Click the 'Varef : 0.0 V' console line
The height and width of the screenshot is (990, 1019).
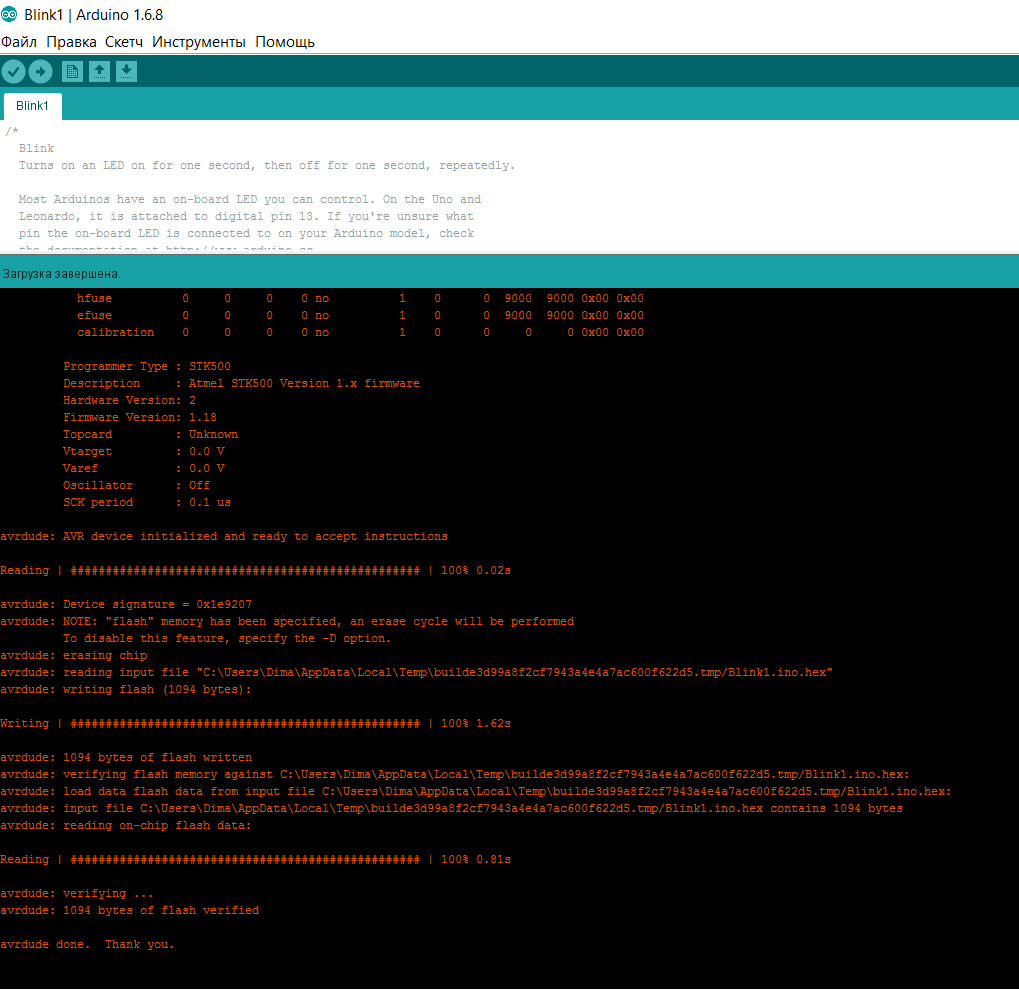click(x=144, y=468)
